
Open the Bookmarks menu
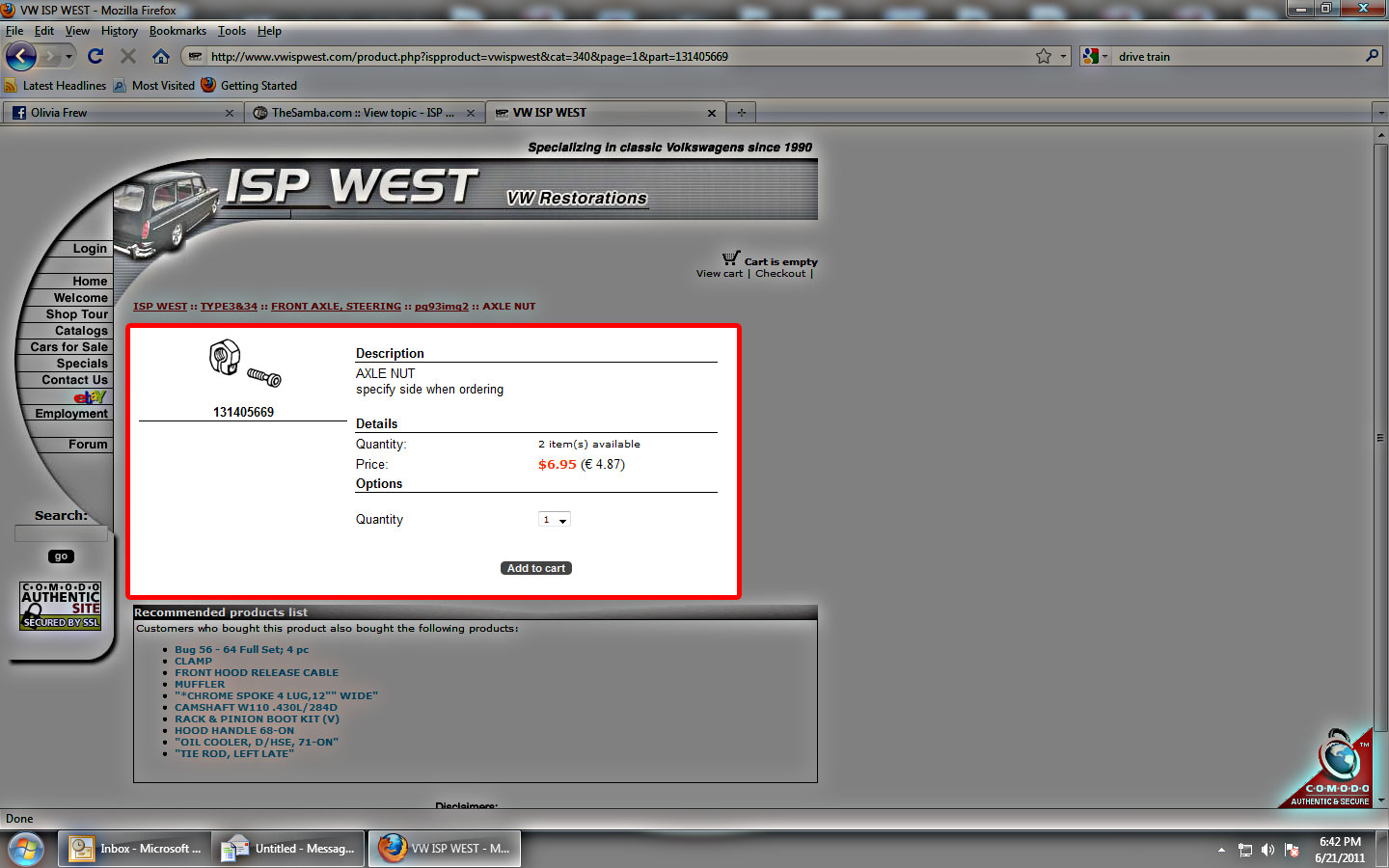coord(177,31)
